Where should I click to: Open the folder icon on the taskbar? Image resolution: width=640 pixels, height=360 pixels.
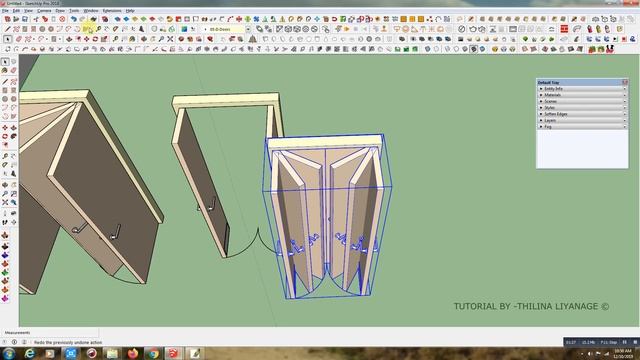(x=112, y=353)
